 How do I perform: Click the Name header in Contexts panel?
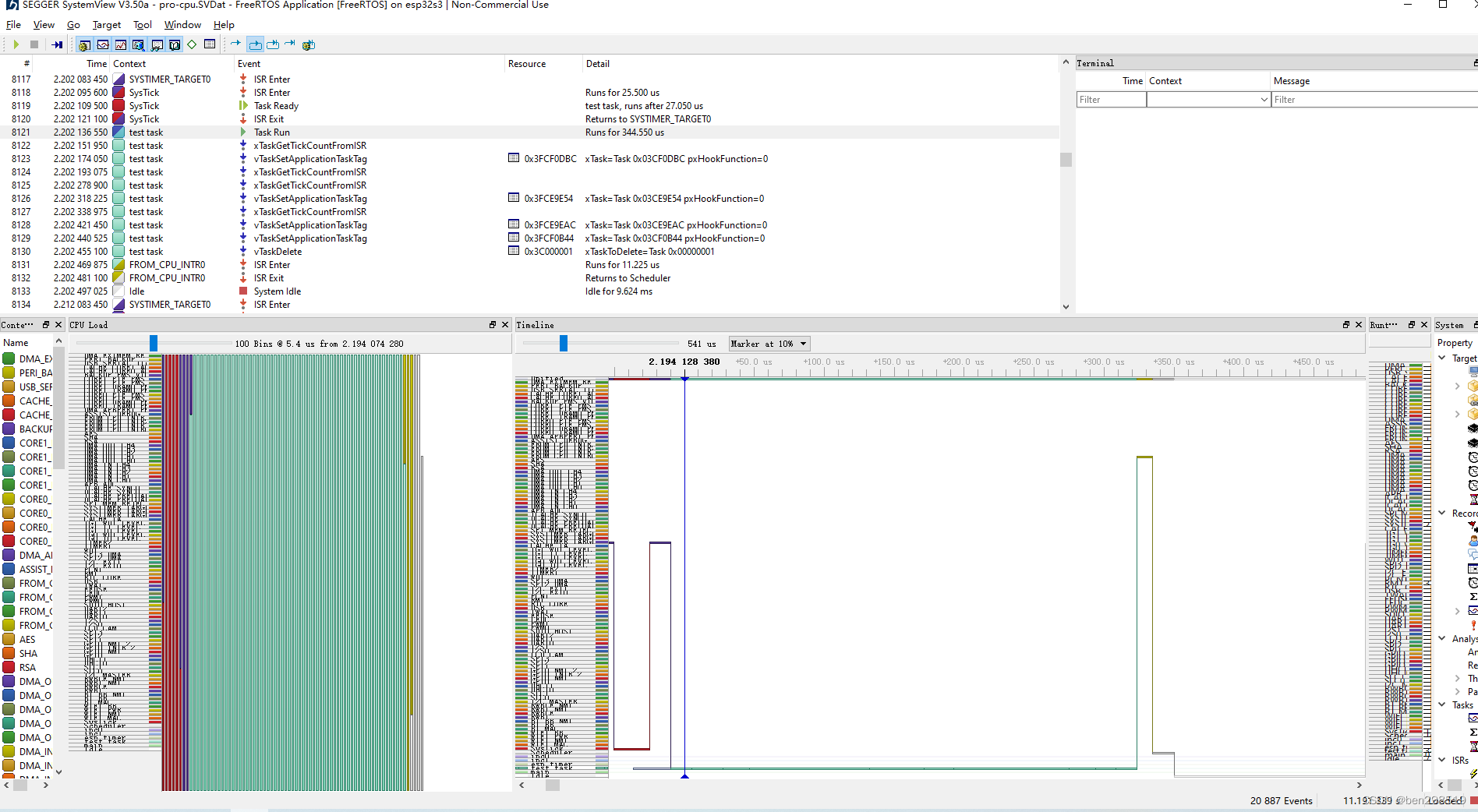pos(16,343)
